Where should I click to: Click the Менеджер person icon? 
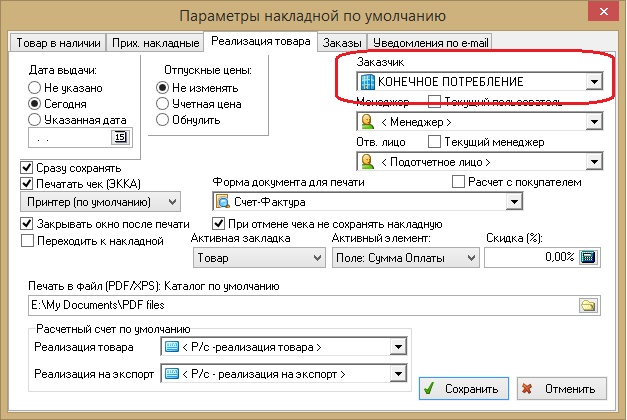coord(368,122)
